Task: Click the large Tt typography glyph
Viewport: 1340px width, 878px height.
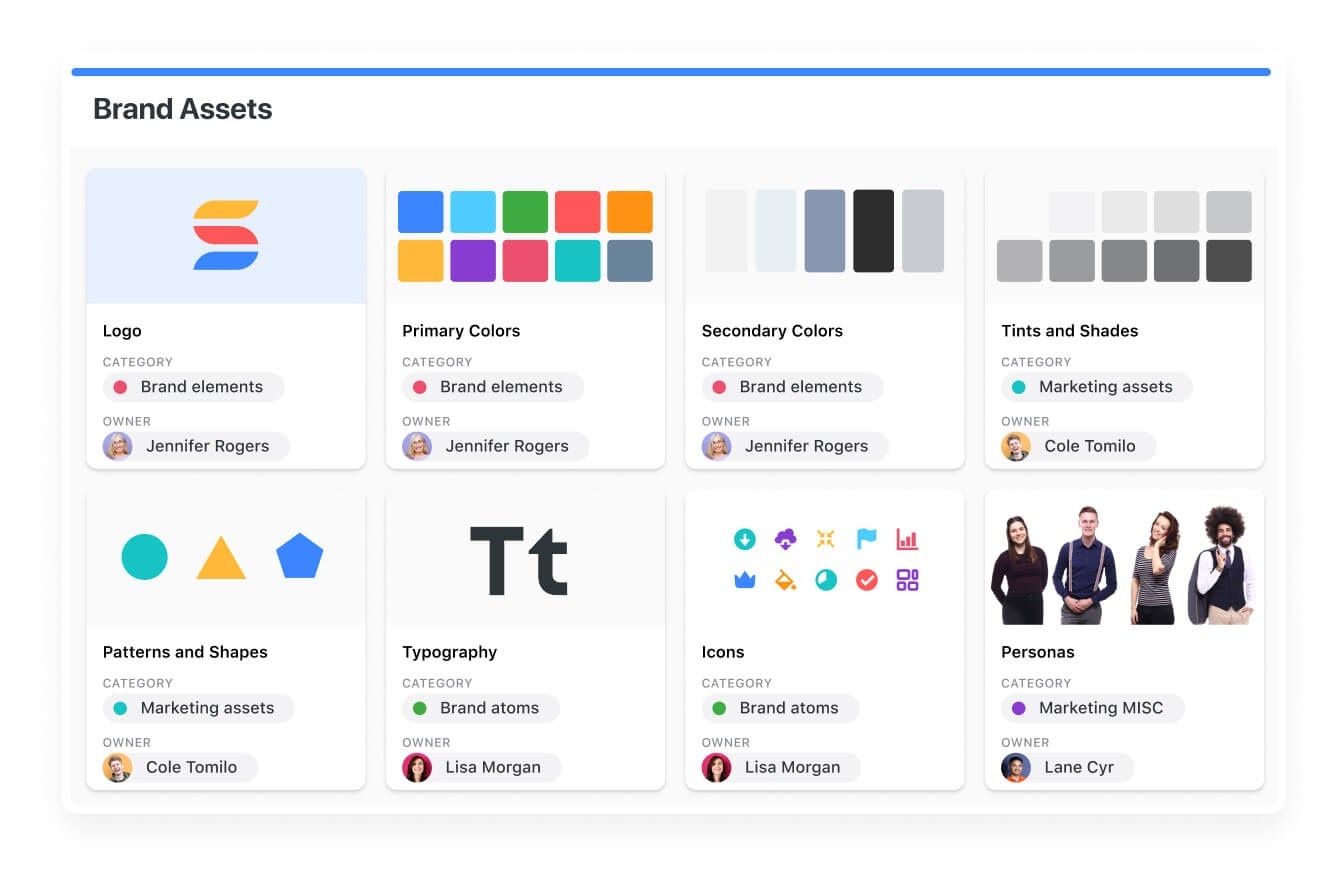Action: pos(519,560)
